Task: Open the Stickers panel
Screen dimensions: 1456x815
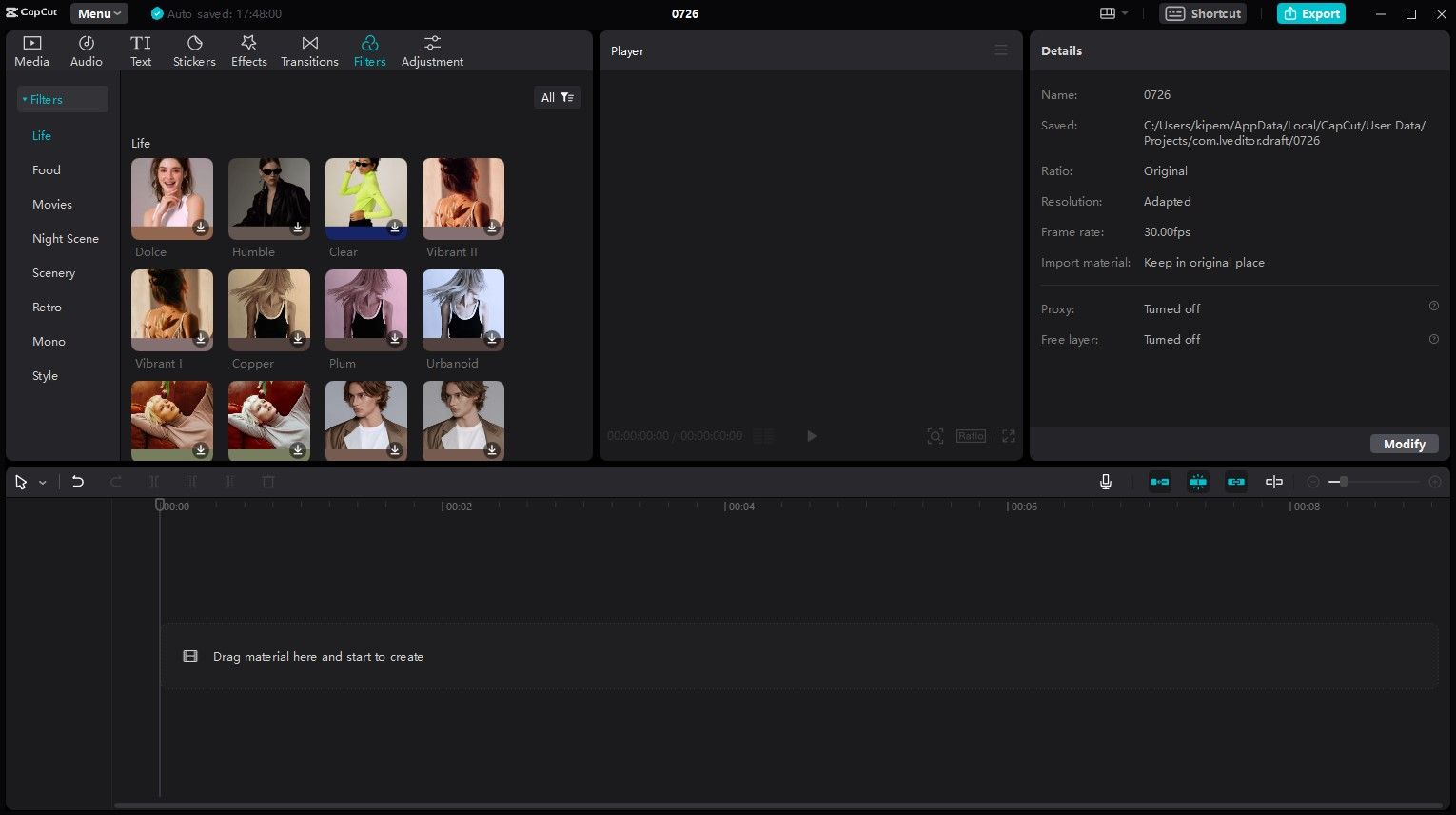Action: (x=194, y=51)
